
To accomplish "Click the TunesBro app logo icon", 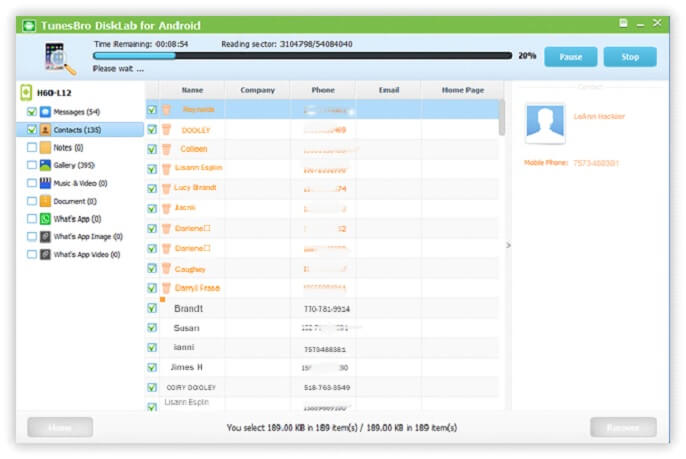I will (29, 26).
